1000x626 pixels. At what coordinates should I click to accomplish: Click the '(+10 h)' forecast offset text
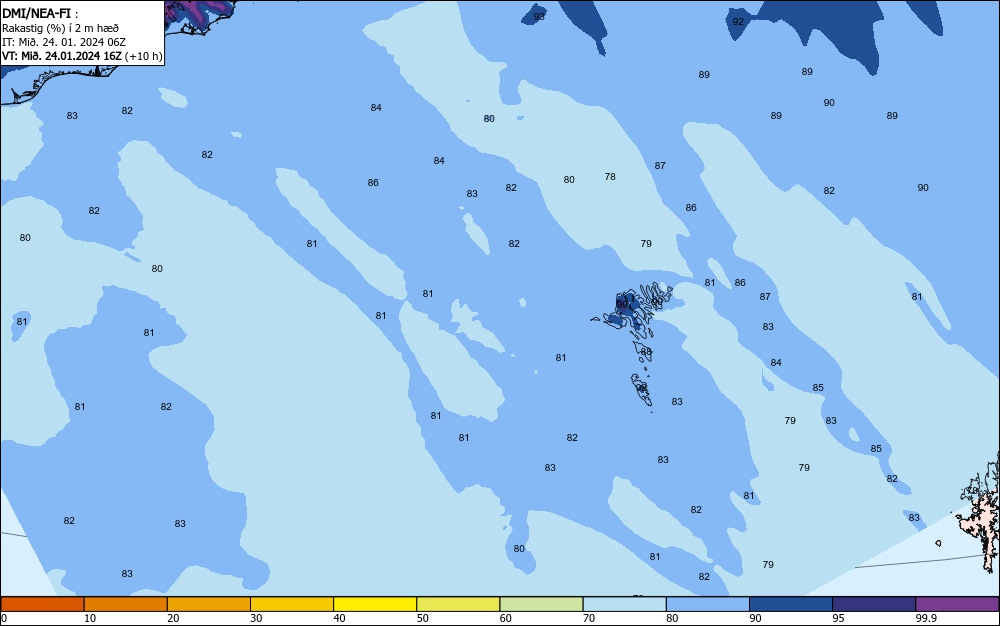coord(143,56)
